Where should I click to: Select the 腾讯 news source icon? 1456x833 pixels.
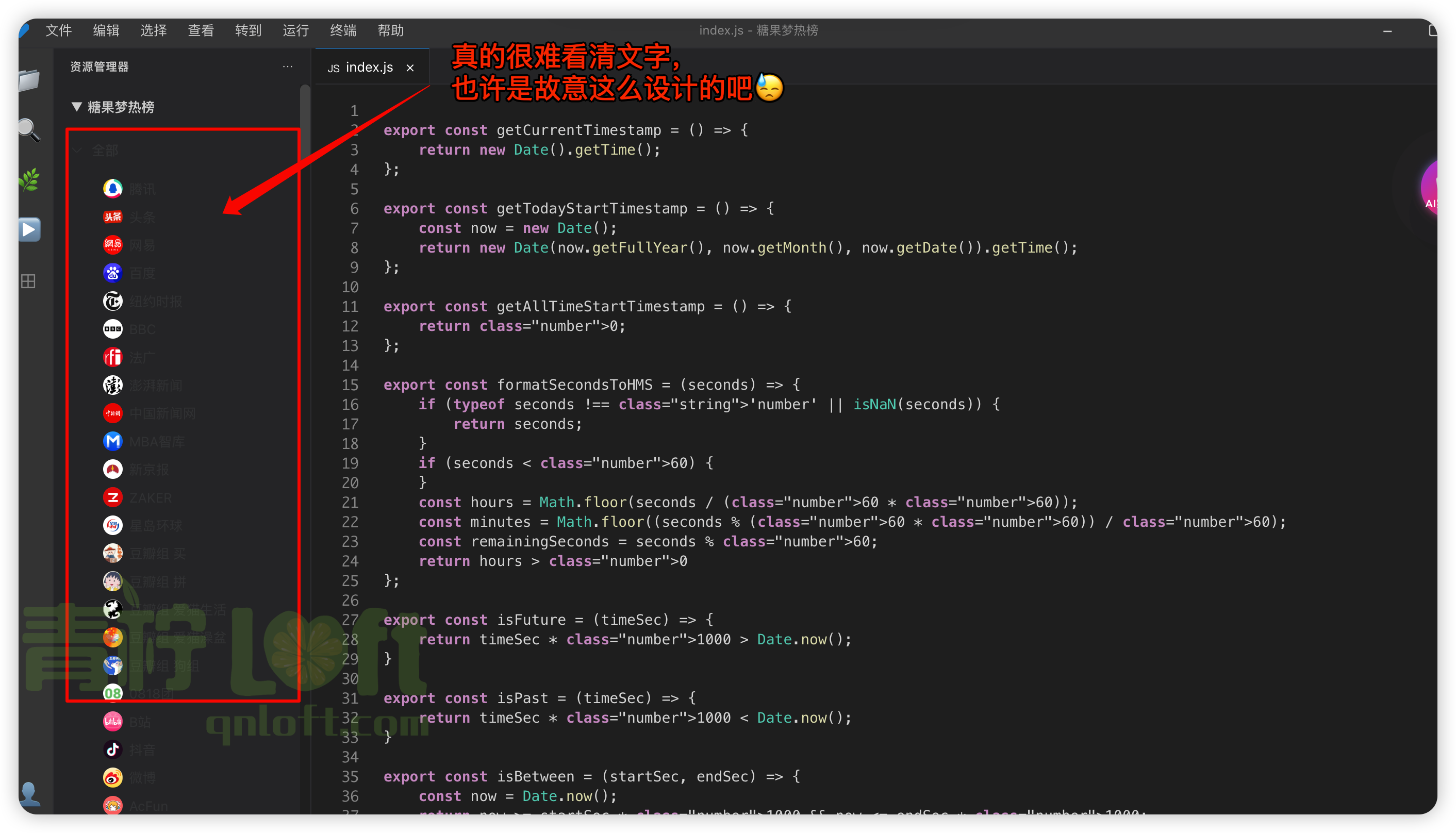[113, 188]
